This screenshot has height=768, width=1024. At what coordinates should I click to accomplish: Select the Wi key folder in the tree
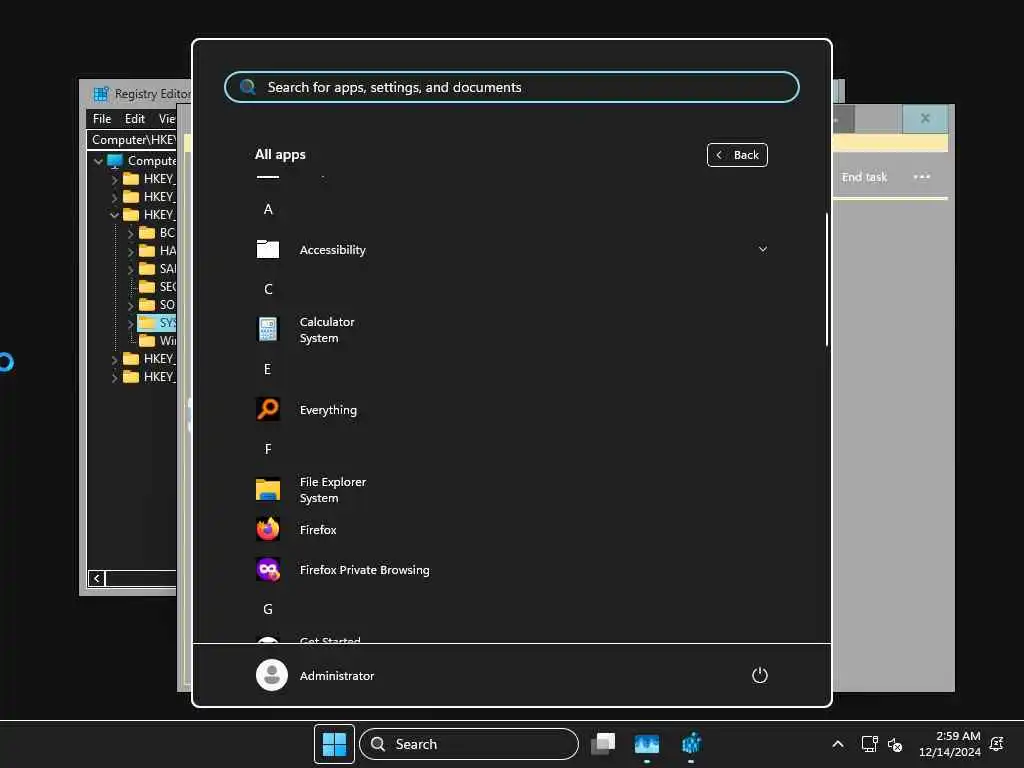[x=158, y=341]
